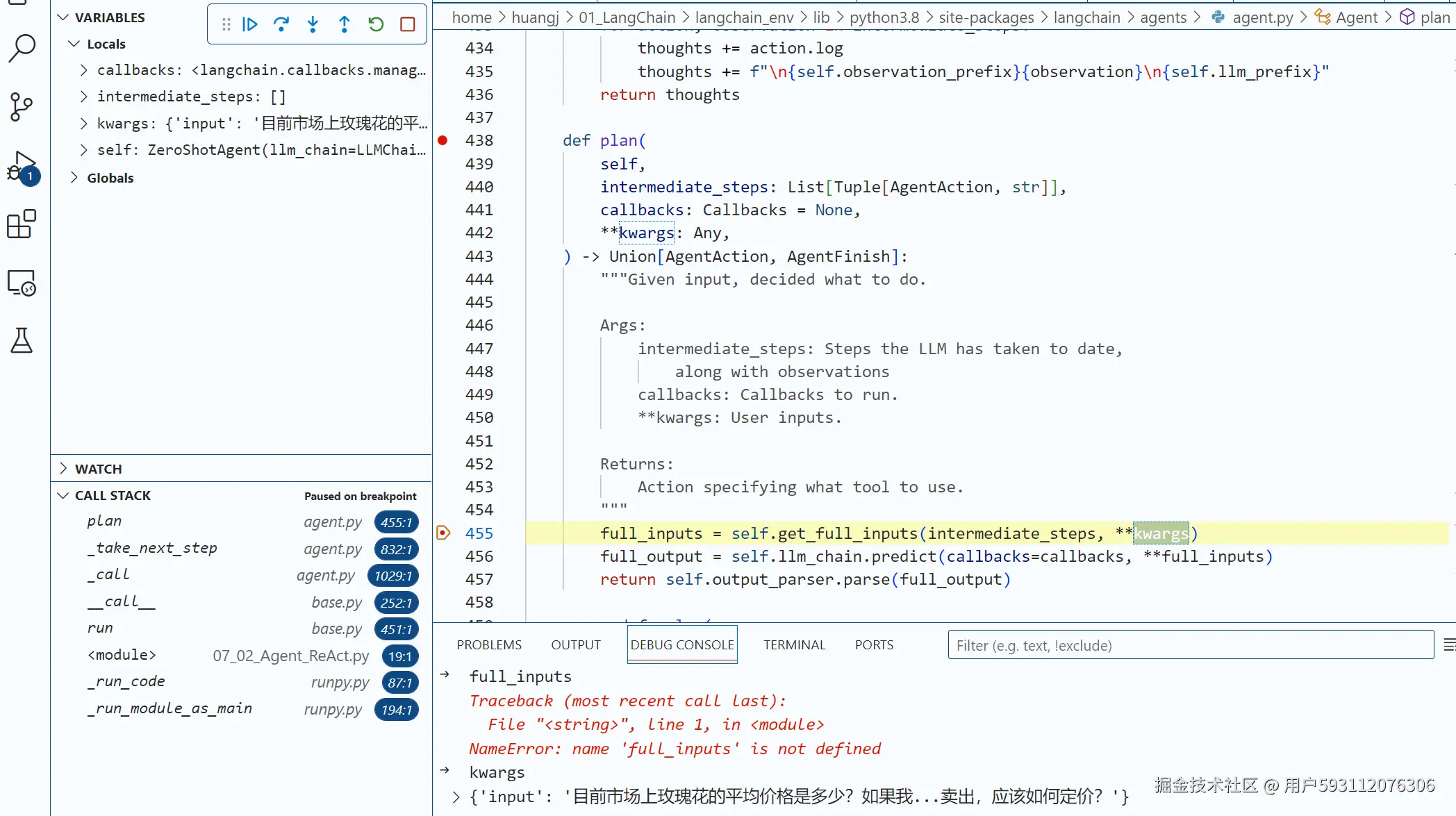Open the Source Control view
The image size is (1456, 816).
coord(22,107)
